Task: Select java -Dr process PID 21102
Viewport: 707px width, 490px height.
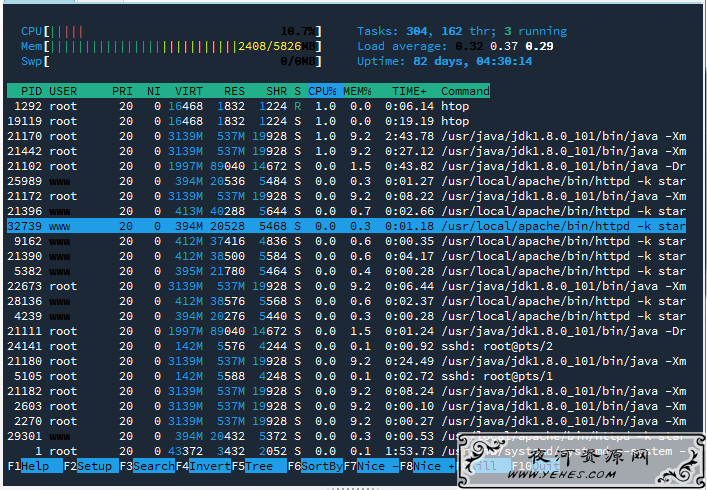Action: (346, 166)
